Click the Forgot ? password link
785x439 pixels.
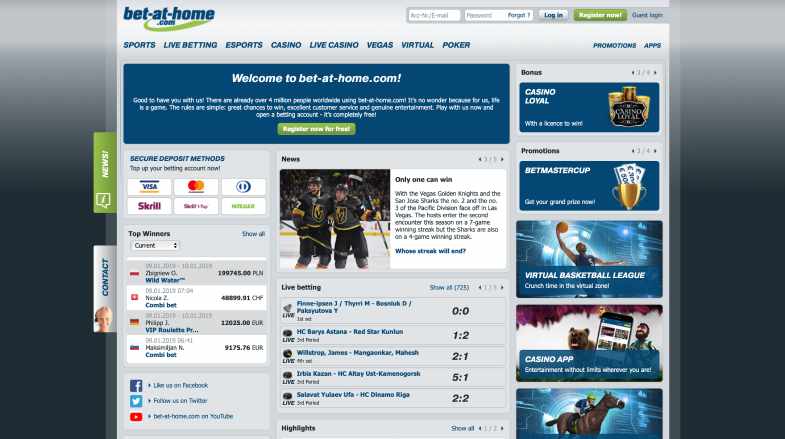(x=519, y=16)
